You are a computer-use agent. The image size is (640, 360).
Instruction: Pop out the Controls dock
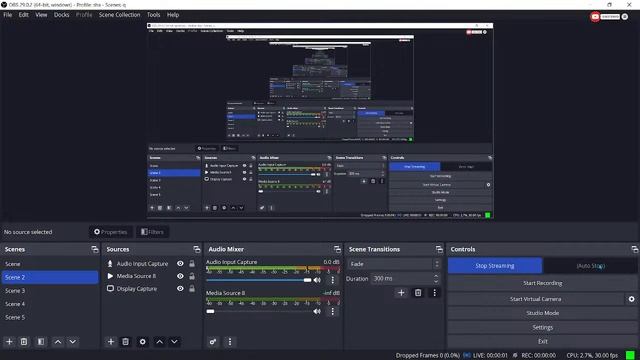[635, 249]
